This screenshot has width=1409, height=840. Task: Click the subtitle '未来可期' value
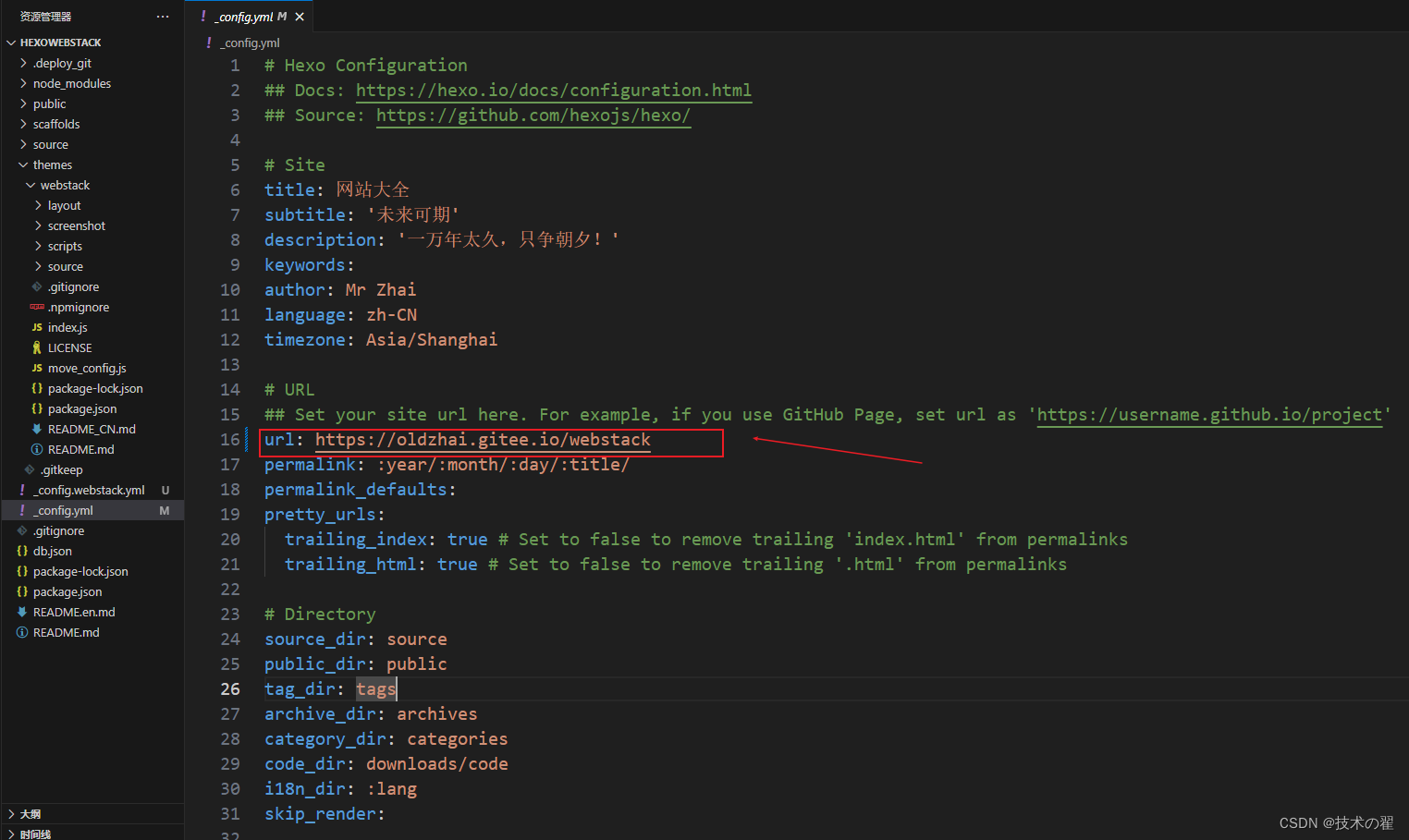tap(412, 214)
